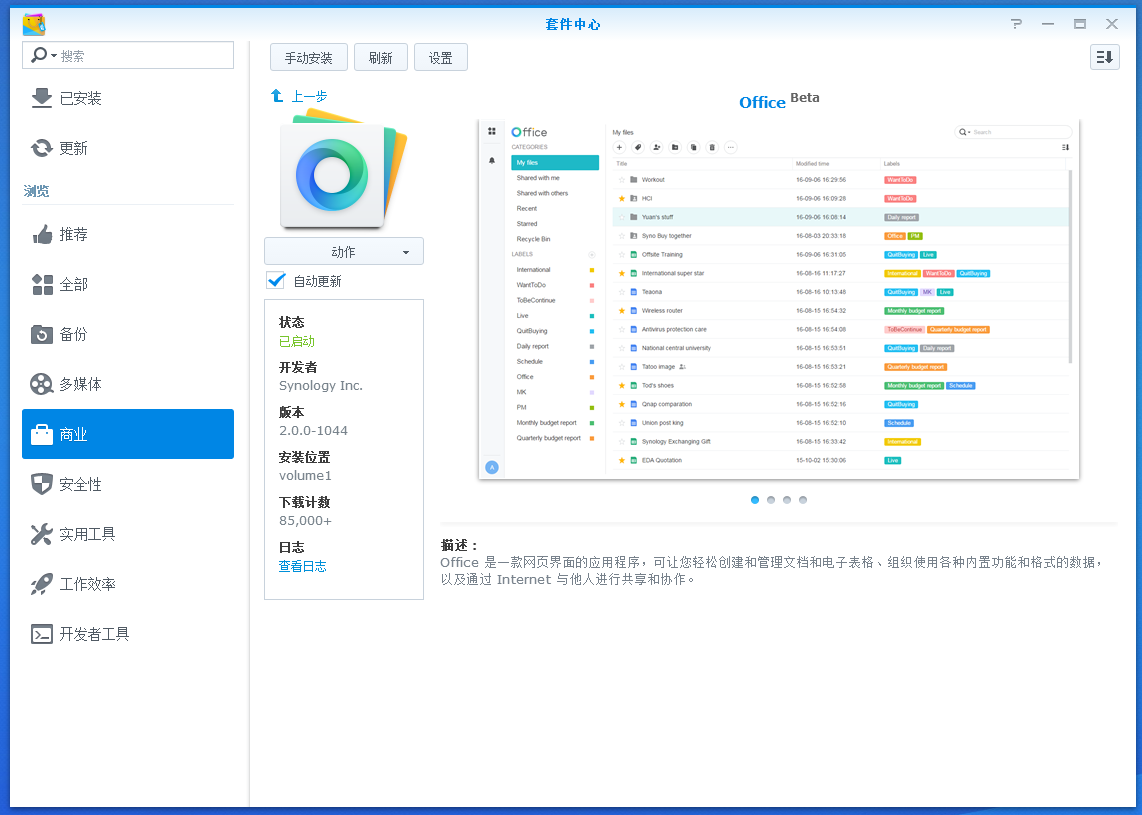1142x815 pixels.
Task: Click the Office Beta title heading
Action: coord(779,101)
